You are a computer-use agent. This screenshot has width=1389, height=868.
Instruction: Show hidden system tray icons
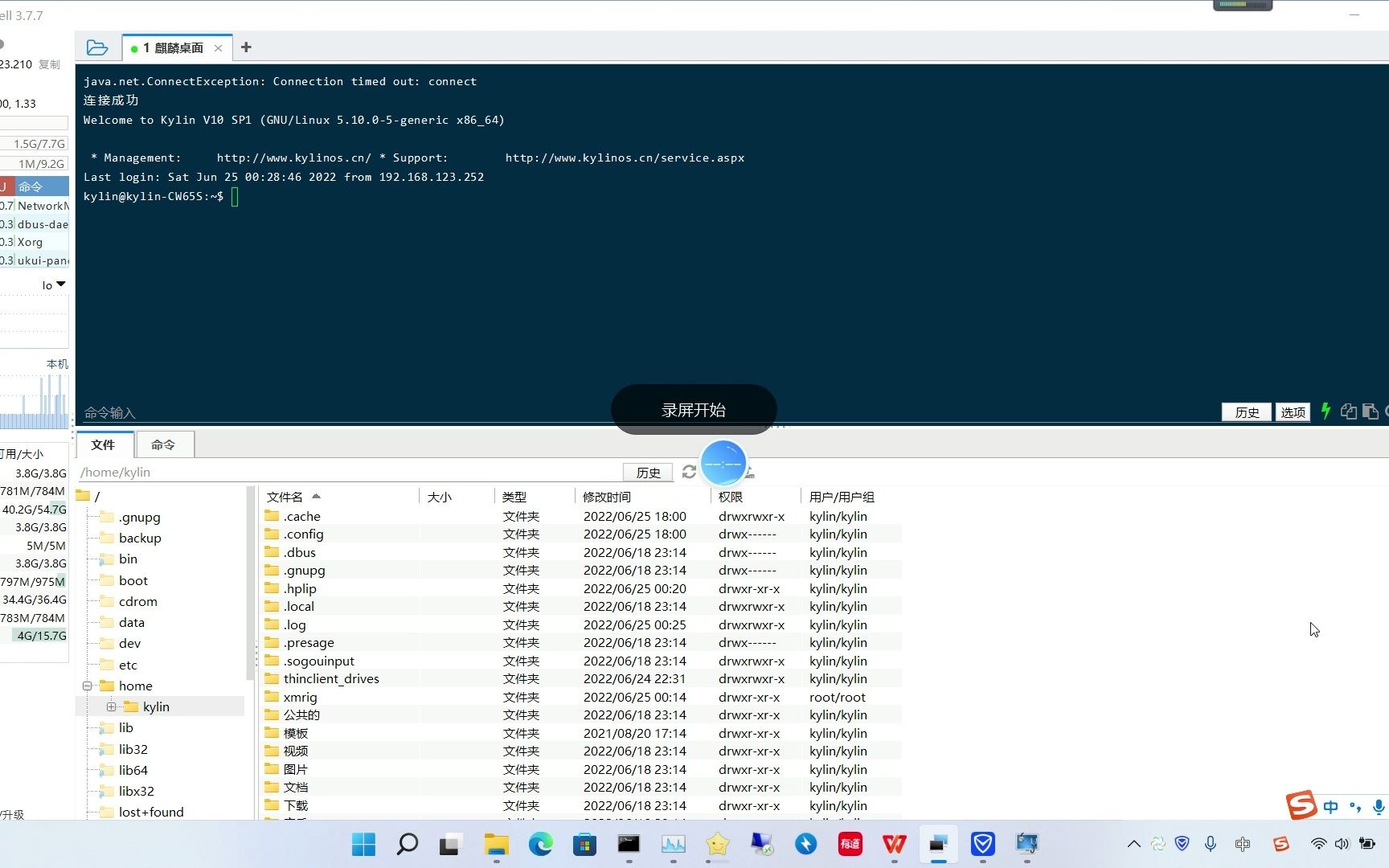click(x=1133, y=844)
